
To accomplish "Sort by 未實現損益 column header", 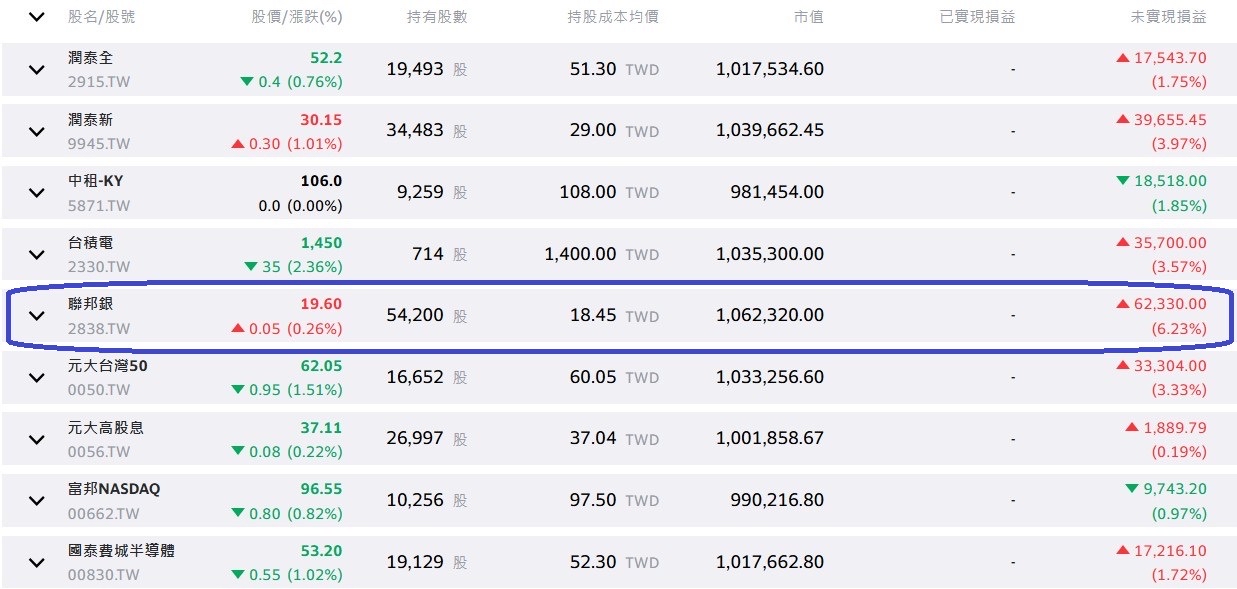I will pos(1168,17).
